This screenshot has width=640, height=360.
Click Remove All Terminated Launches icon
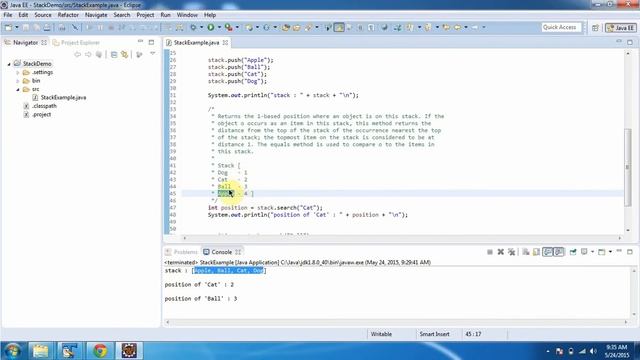pyautogui.click(x=511, y=252)
